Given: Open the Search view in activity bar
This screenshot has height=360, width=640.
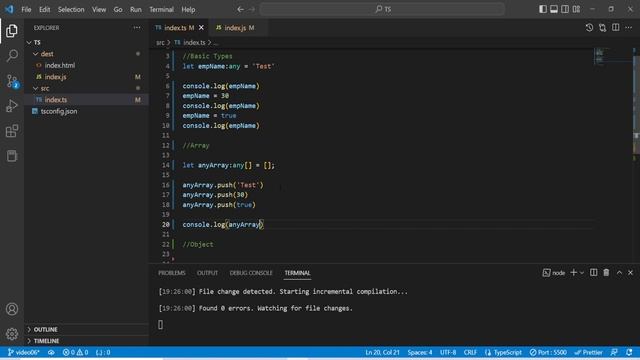Looking at the screenshot, I should 12,56.
